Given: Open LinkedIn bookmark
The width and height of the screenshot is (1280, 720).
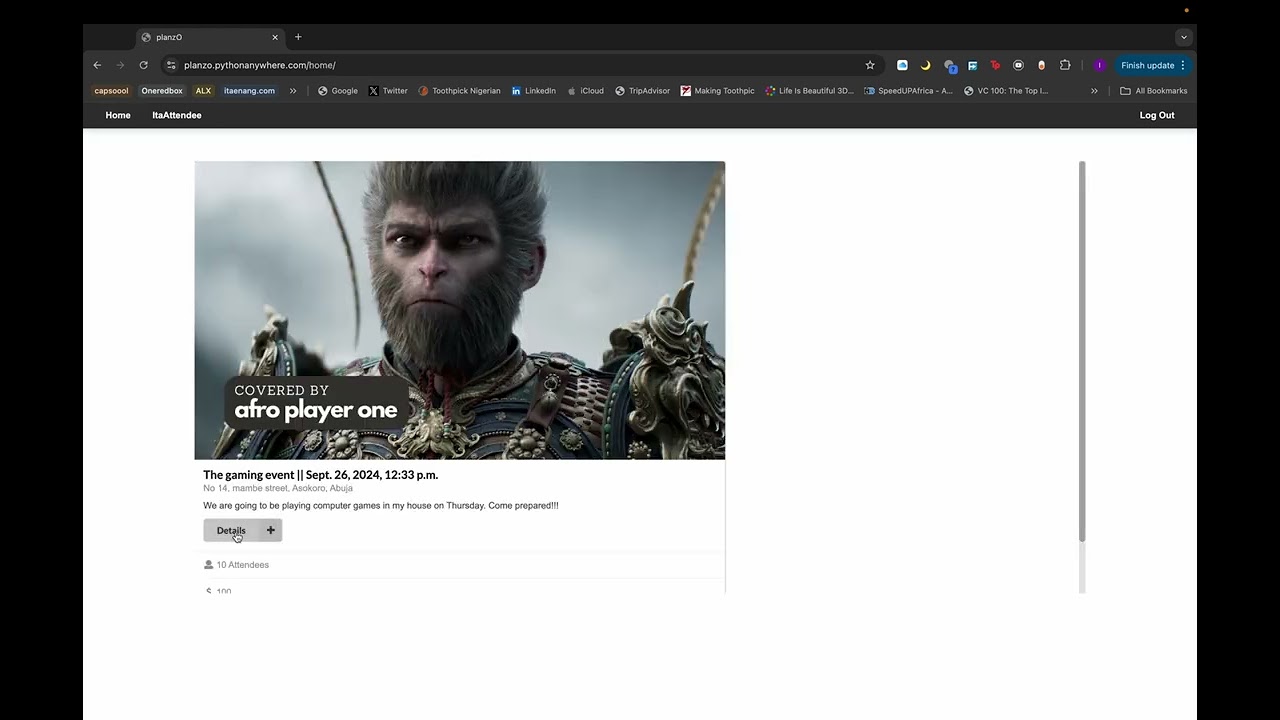Looking at the screenshot, I should pos(533,91).
